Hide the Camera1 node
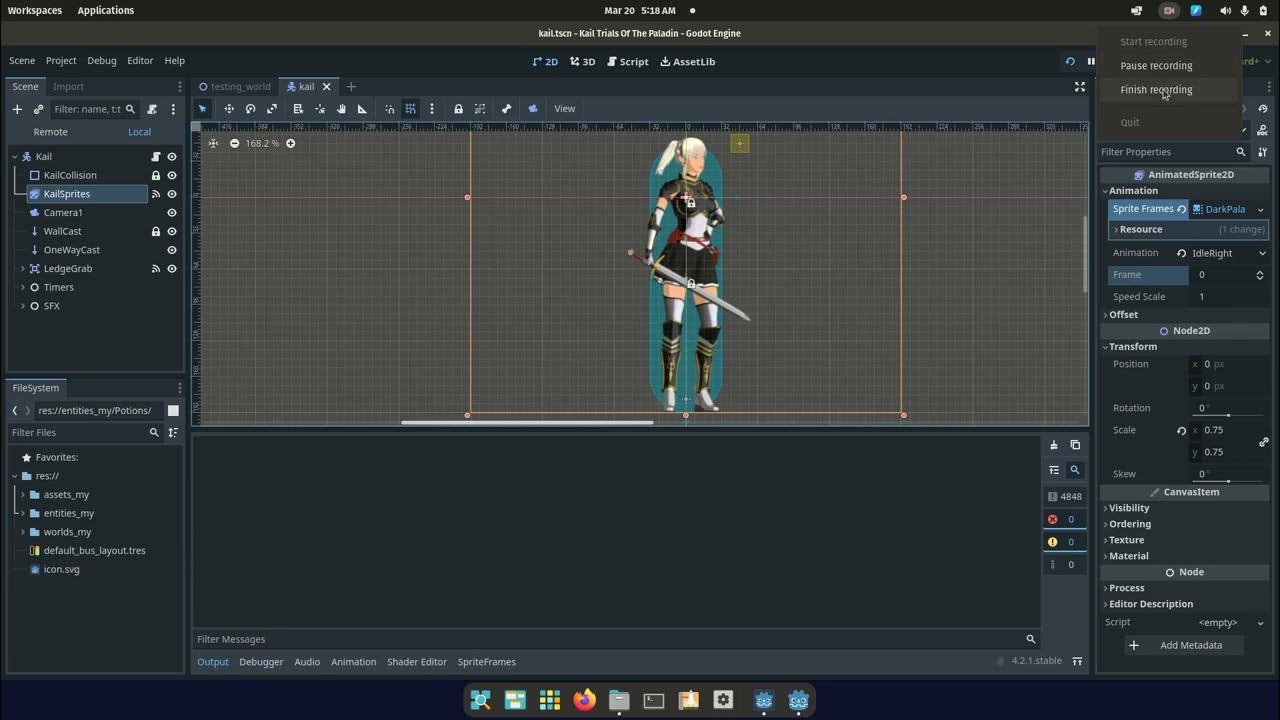This screenshot has width=1280, height=720. [172, 213]
